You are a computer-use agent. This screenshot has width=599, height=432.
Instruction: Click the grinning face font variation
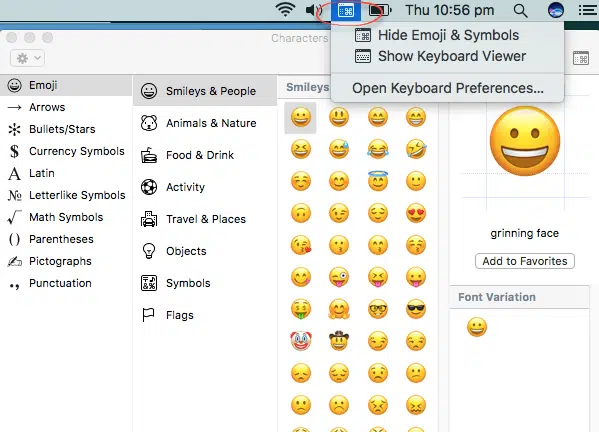tap(477, 327)
